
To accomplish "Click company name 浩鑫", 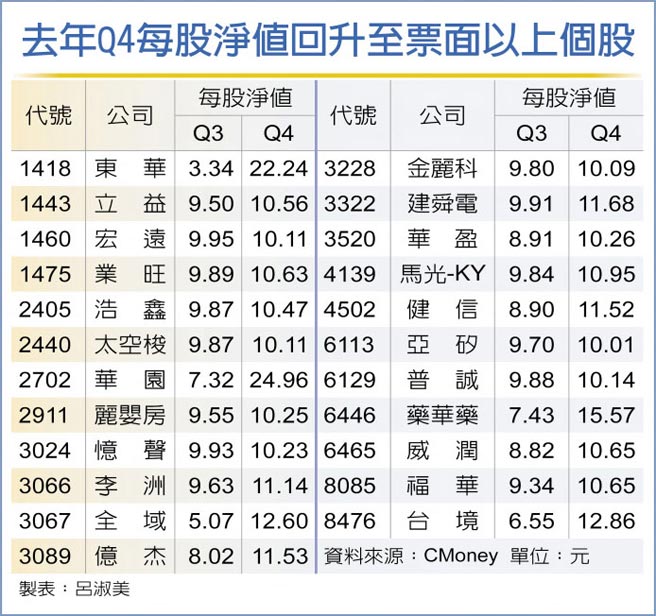I will pyautogui.click(x=130, y=310).
